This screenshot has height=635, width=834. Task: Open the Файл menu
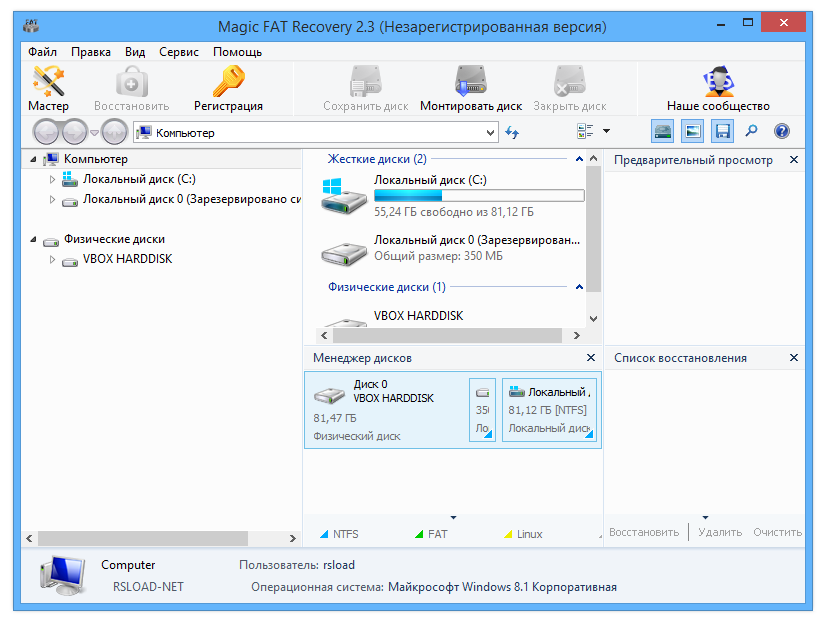click(x=43, y=52)
